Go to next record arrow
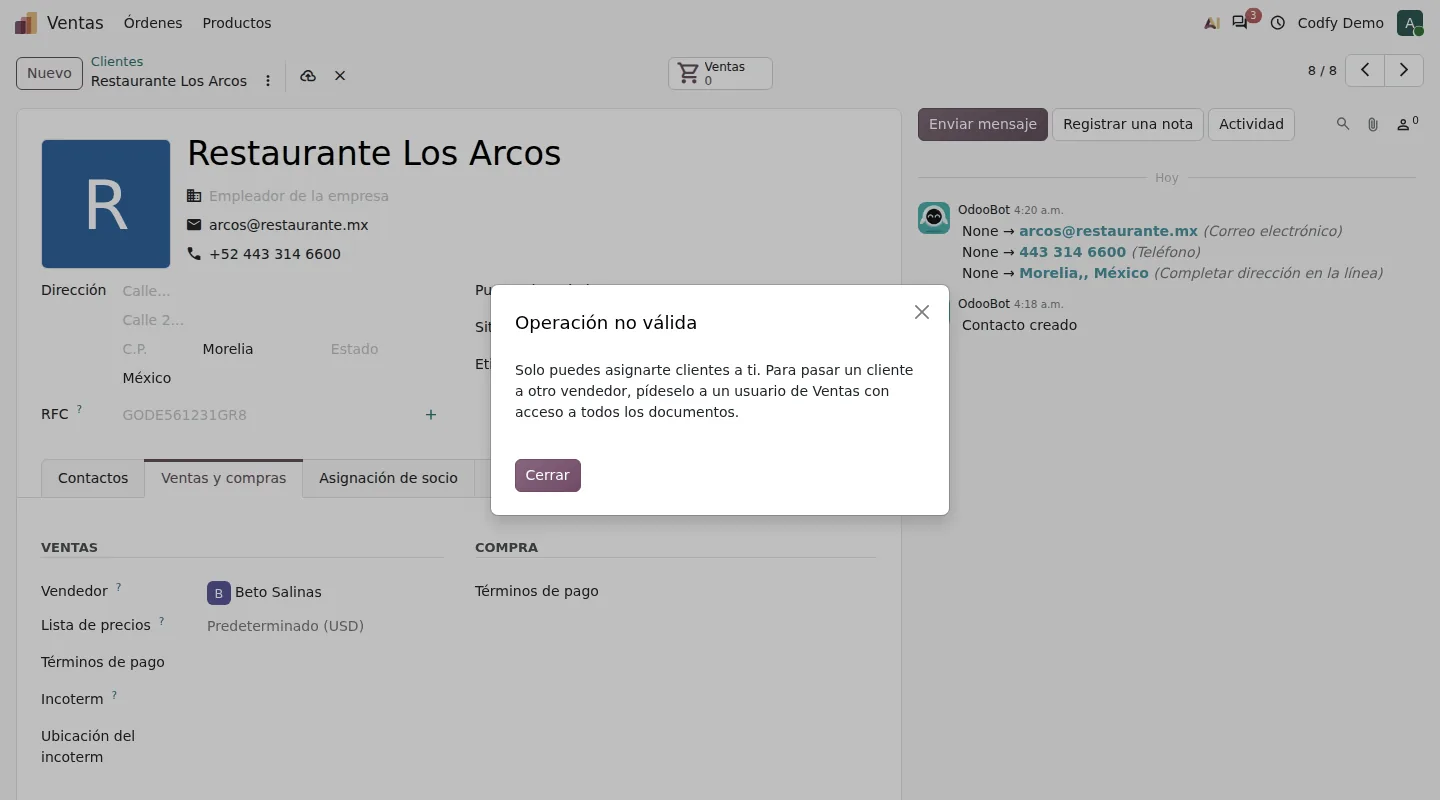Viewport: 1440px width, 800px height. pyautogui.click(x=1404, y=70)
